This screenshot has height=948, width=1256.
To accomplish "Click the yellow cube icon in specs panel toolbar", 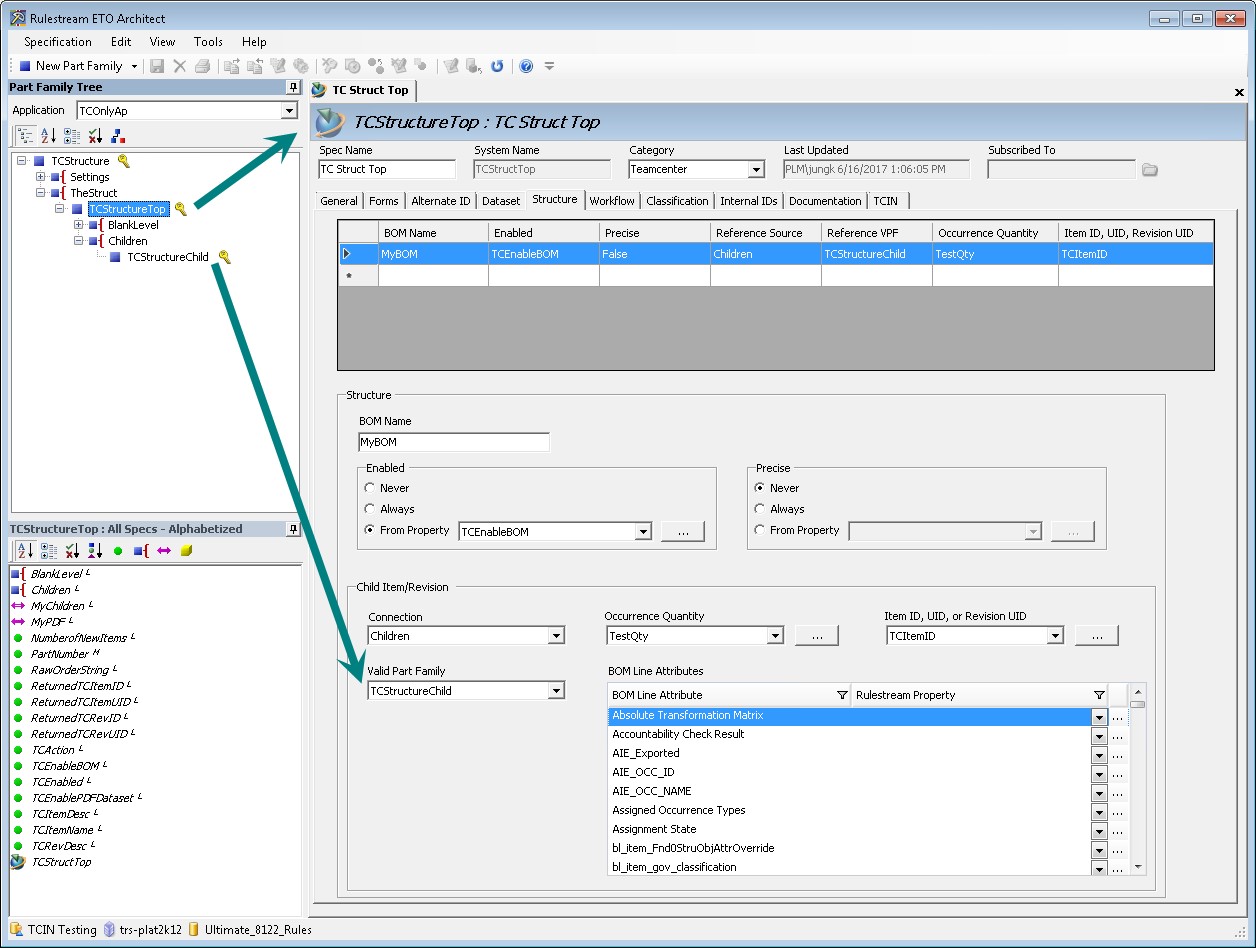I will (186, 550).
